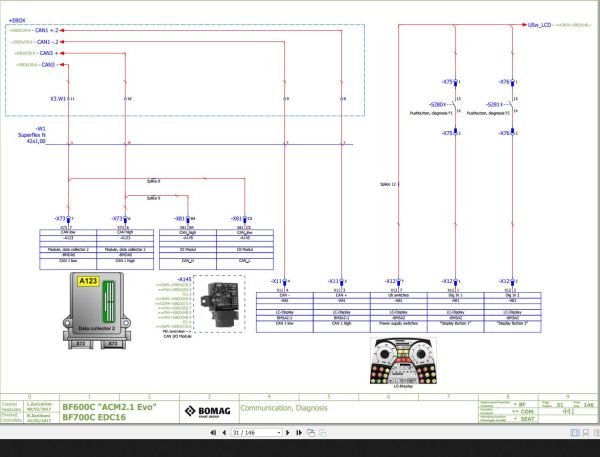This screenshot has height=457, width=600.
Task: Click the Splice 12 label
Action: [x=388, y=184]
